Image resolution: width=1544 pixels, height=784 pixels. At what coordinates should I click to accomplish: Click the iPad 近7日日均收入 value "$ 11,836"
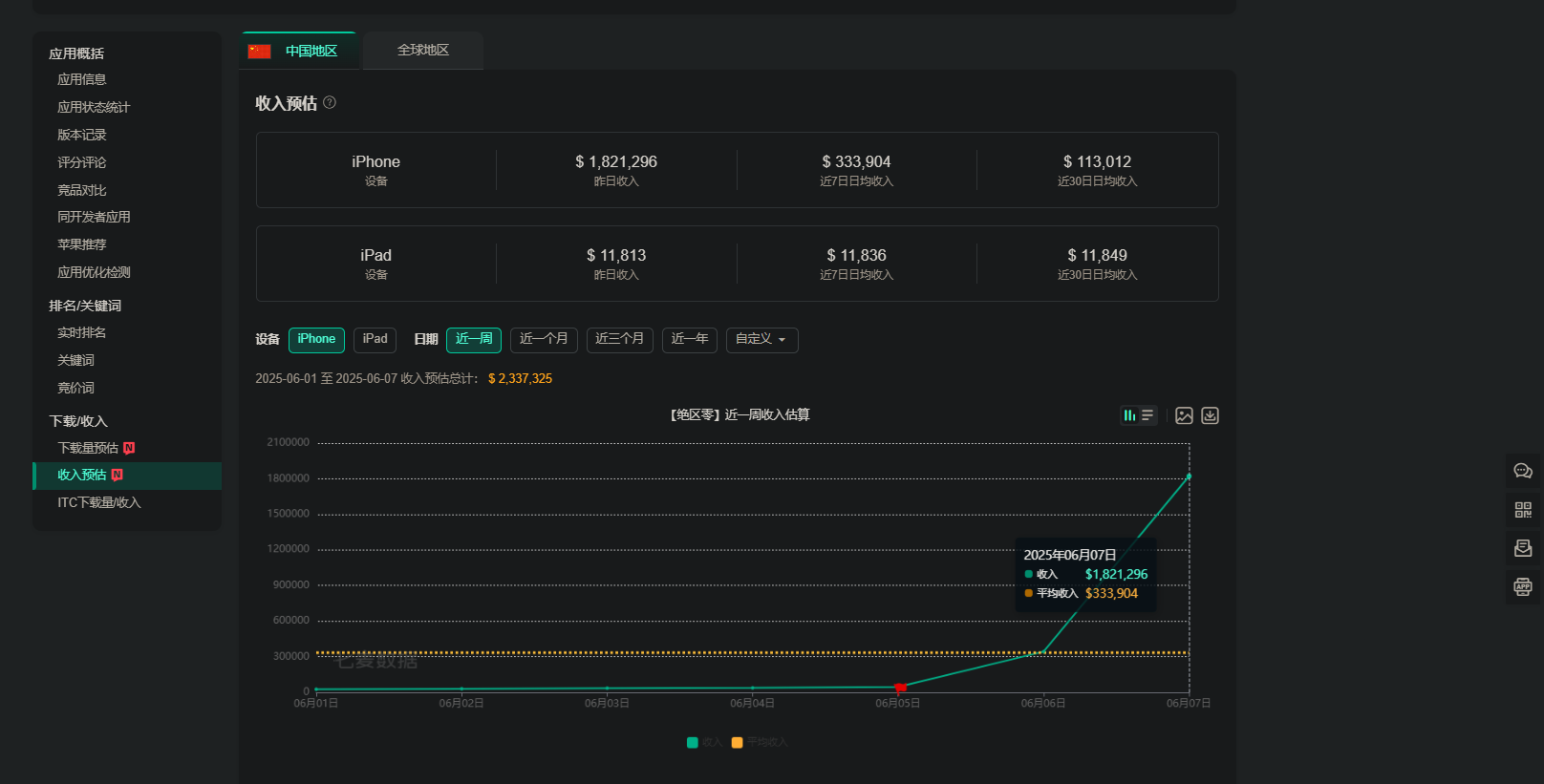tap(856, 256)
